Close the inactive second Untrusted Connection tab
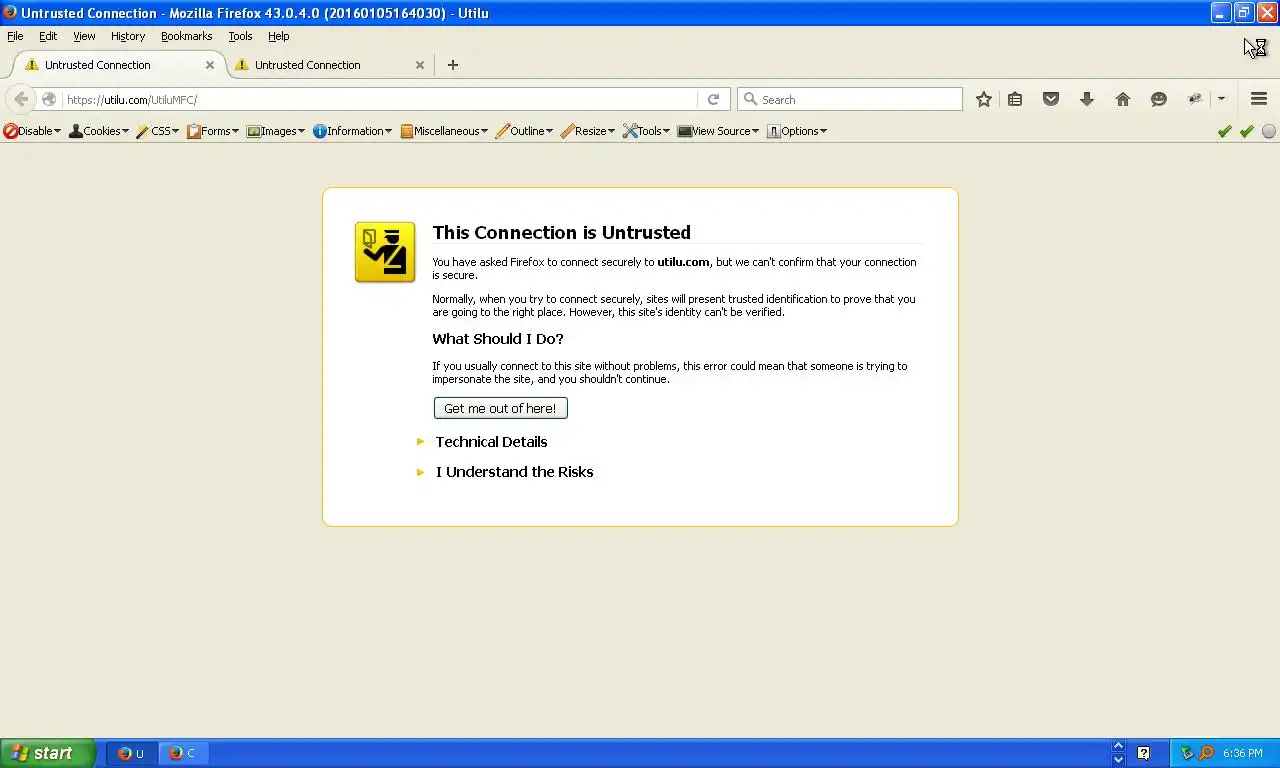The image size is (1280, 768). pyautogui.click(x=420, y=65)
